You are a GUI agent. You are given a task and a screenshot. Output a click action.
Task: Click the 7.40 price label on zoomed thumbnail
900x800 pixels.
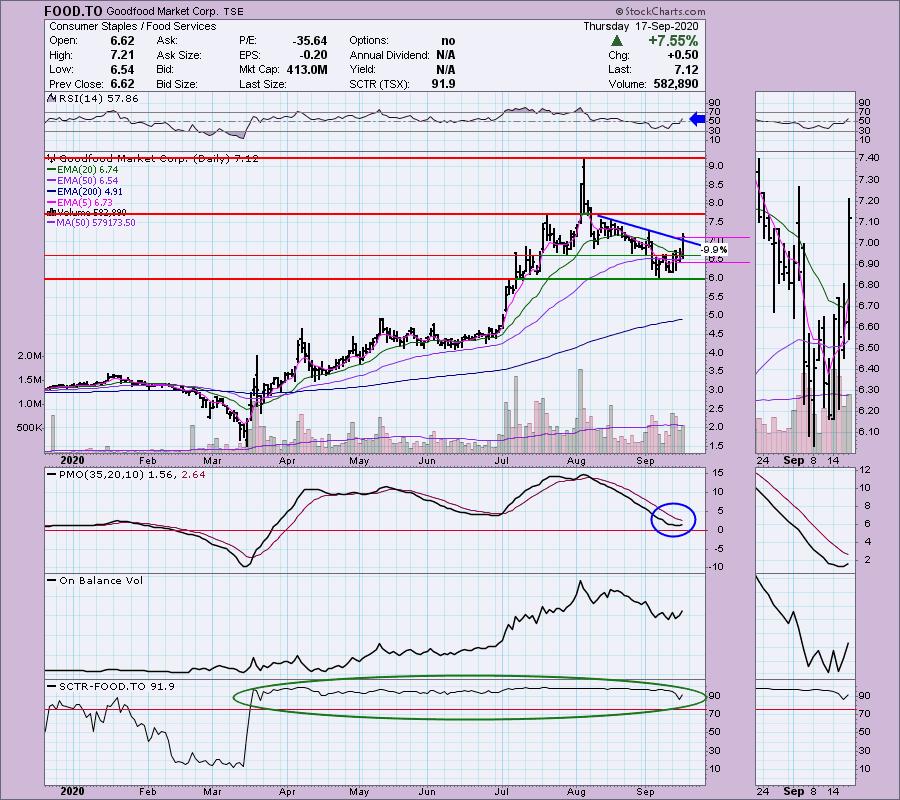(x=870, y=158)
